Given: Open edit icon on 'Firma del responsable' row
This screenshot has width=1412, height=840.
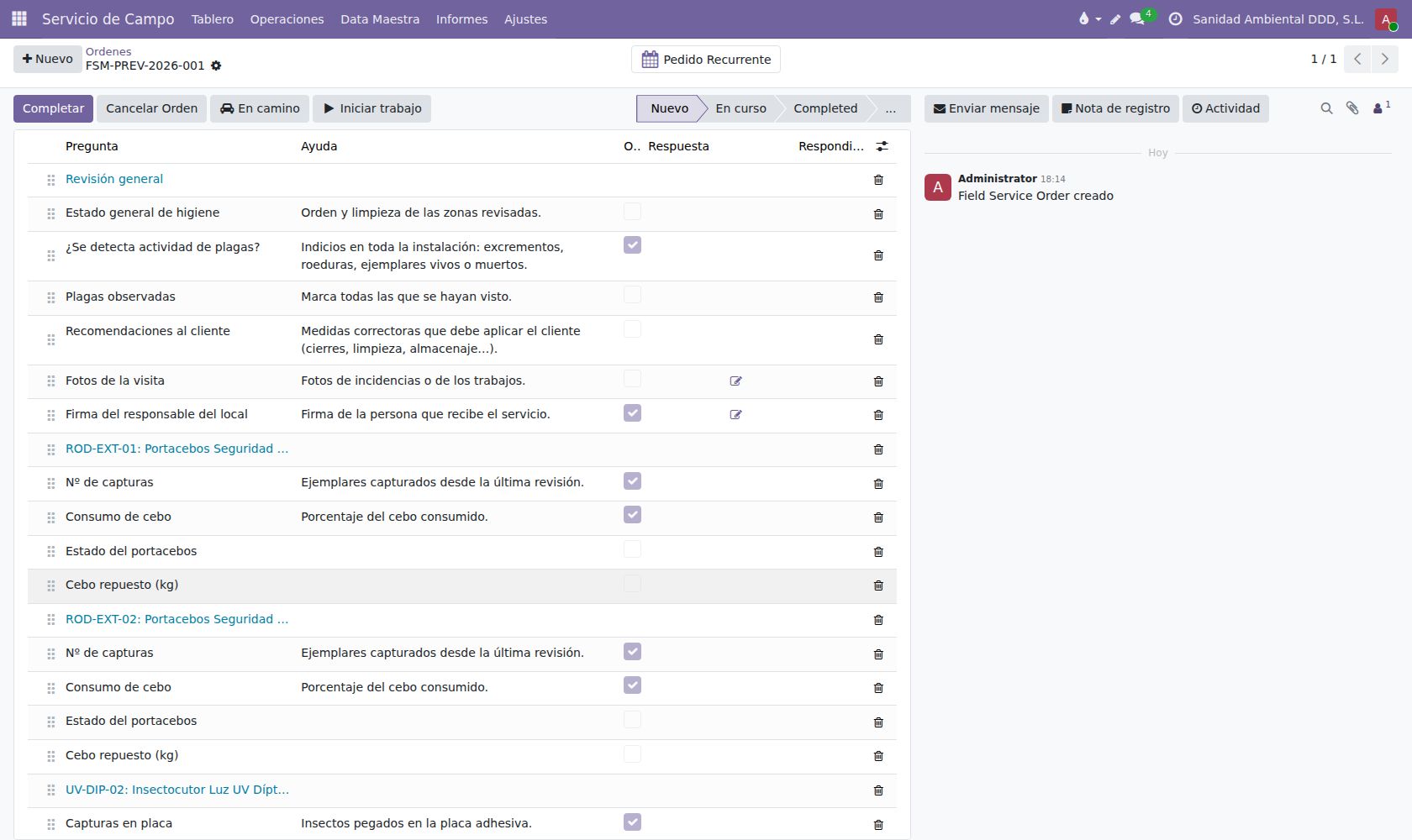Looking at the screenshot, I should pyautogui.click(x=735, y=415).
